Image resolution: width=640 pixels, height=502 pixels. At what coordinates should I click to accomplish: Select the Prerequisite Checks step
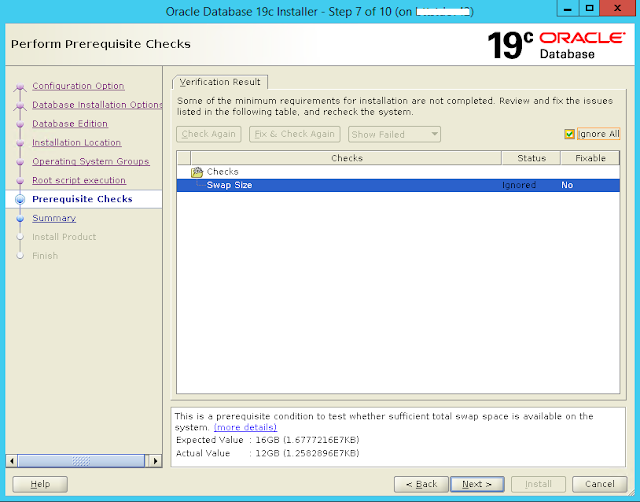click(82, 199)
